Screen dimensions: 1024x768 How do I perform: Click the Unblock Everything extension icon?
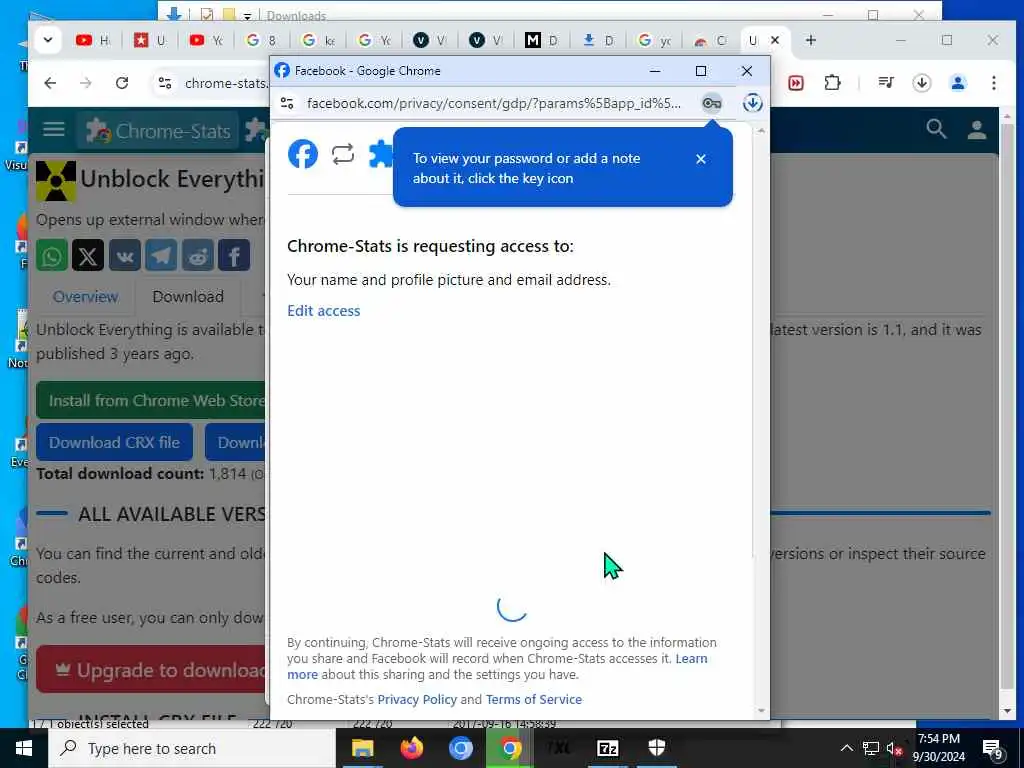click(x=56, y=181)
